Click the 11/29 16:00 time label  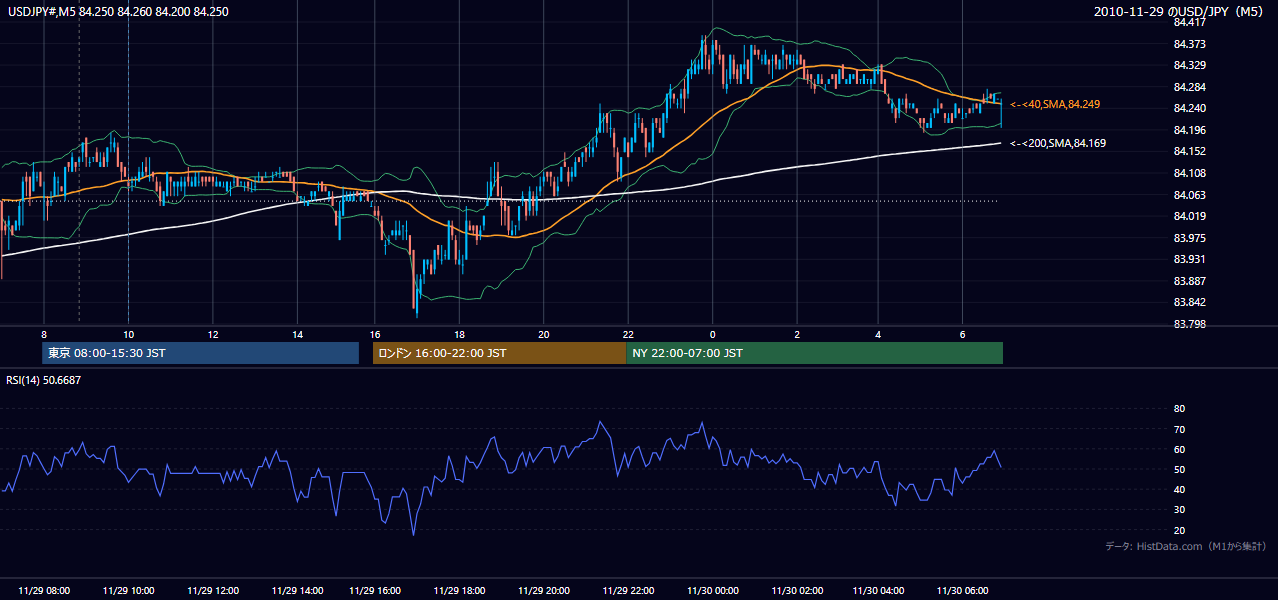click(x=375, y=591)
